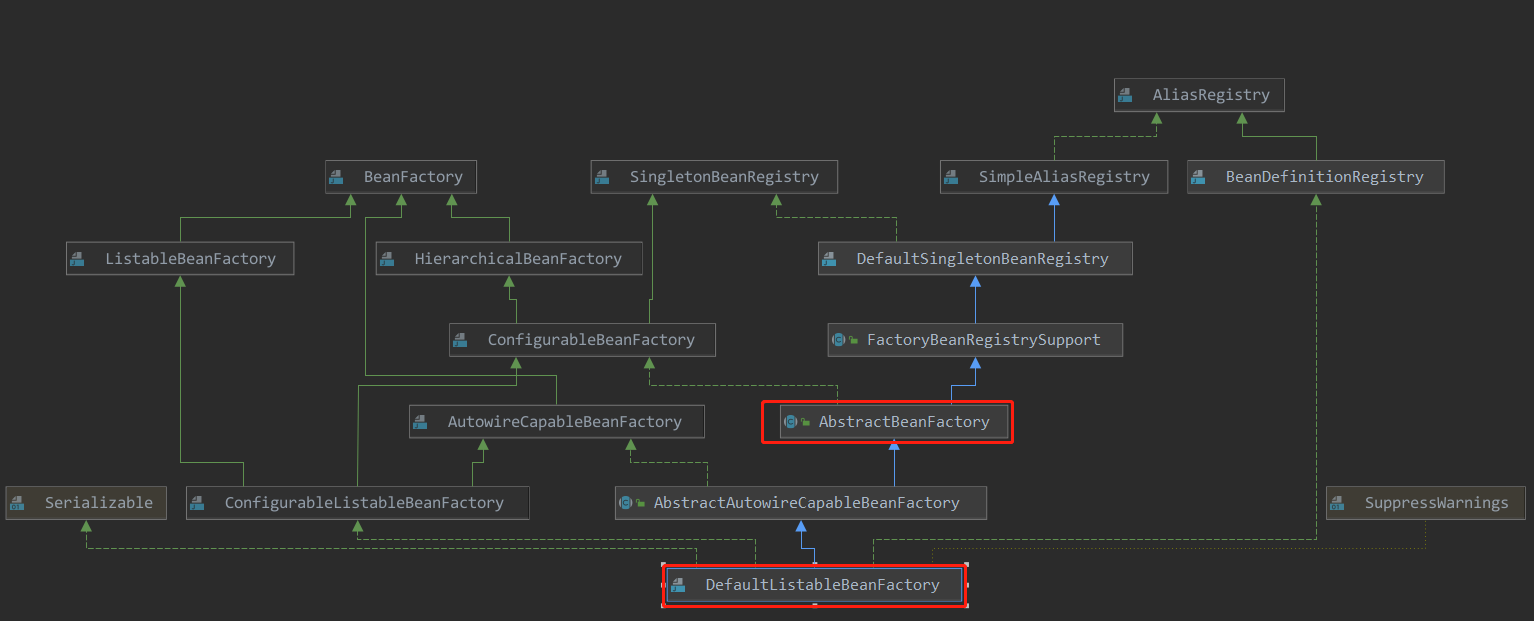The height and width of the screenshot is (621, 1534).
Task: Click the interface icon beside BeanFactory
Action: coord(337,177)
